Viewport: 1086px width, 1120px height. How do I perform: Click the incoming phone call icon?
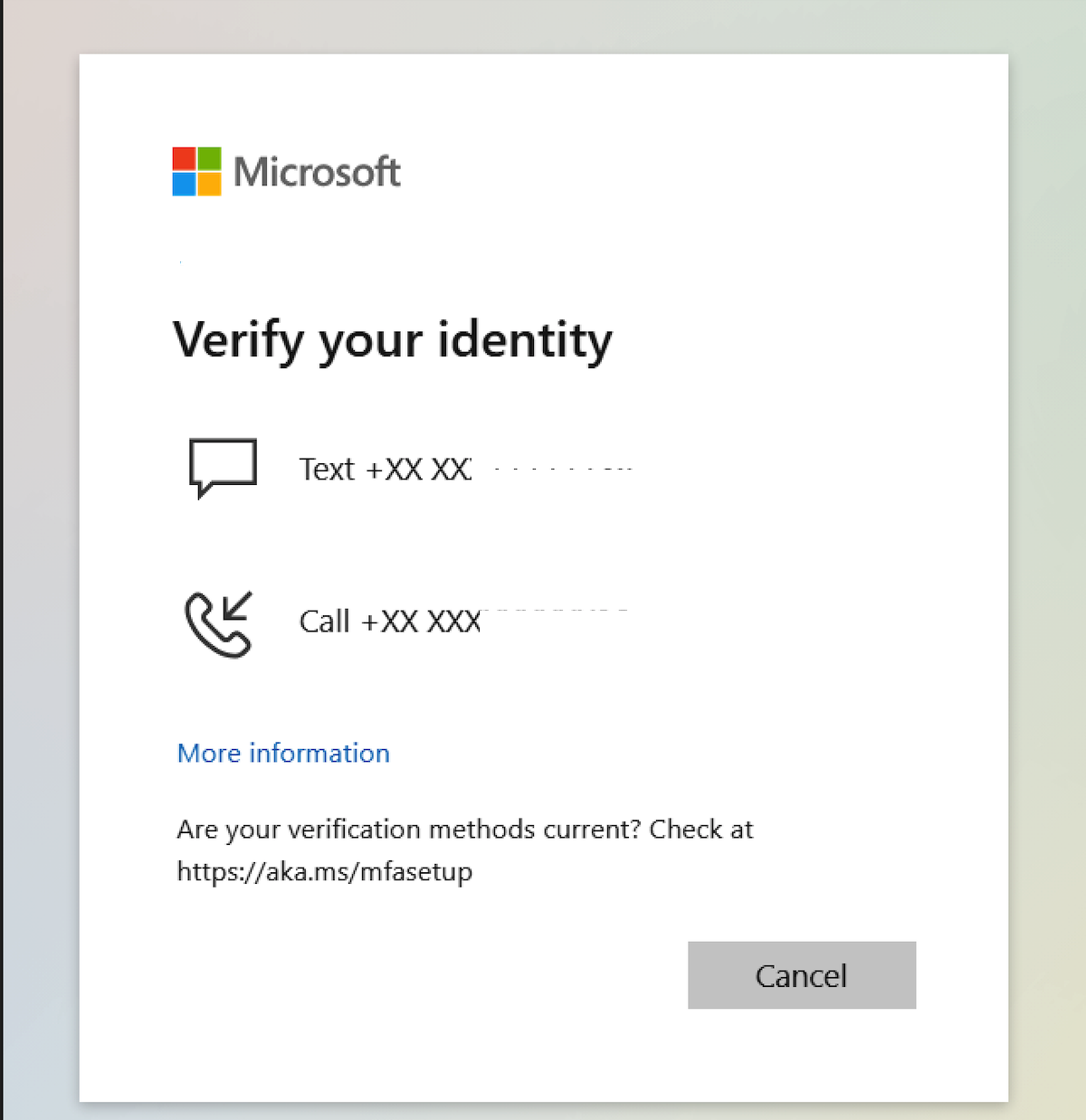pyautogui.click(x=219, y=624)
